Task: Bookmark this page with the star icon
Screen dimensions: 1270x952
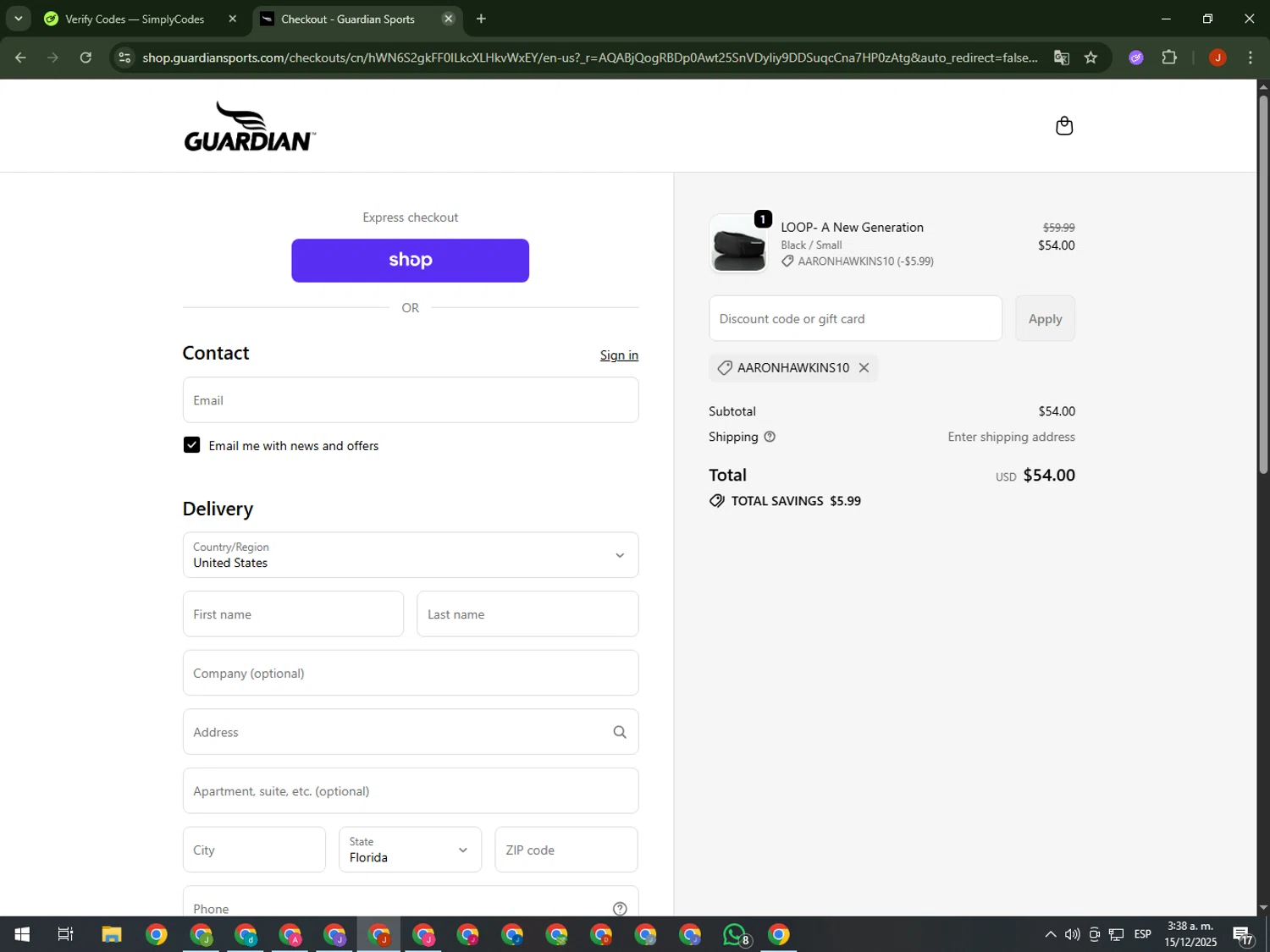Action: tap(1091, 58)
